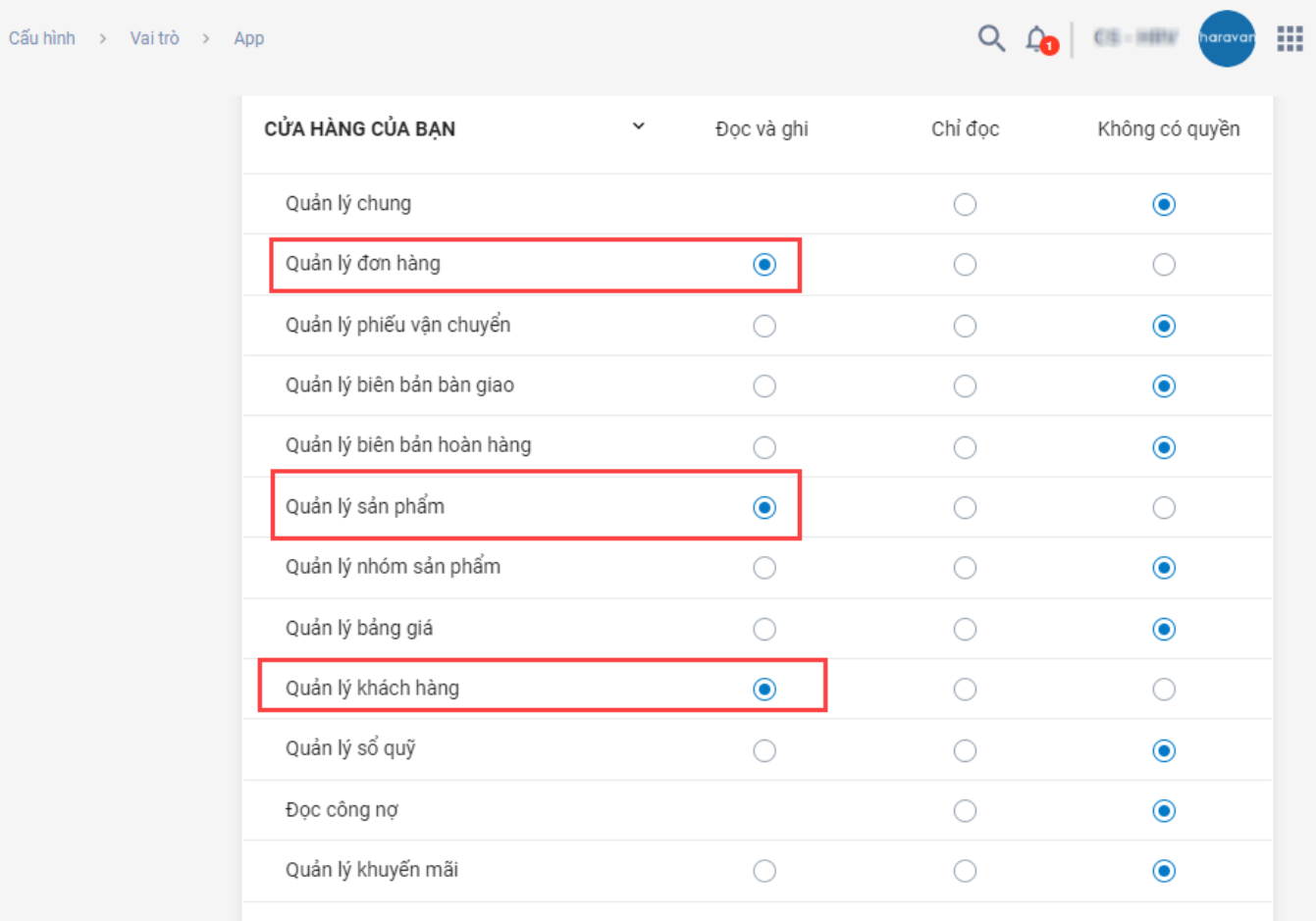
Task: Enable Đọc và ghi for biên bản bàn giao
Action: (x=764, y=386)
